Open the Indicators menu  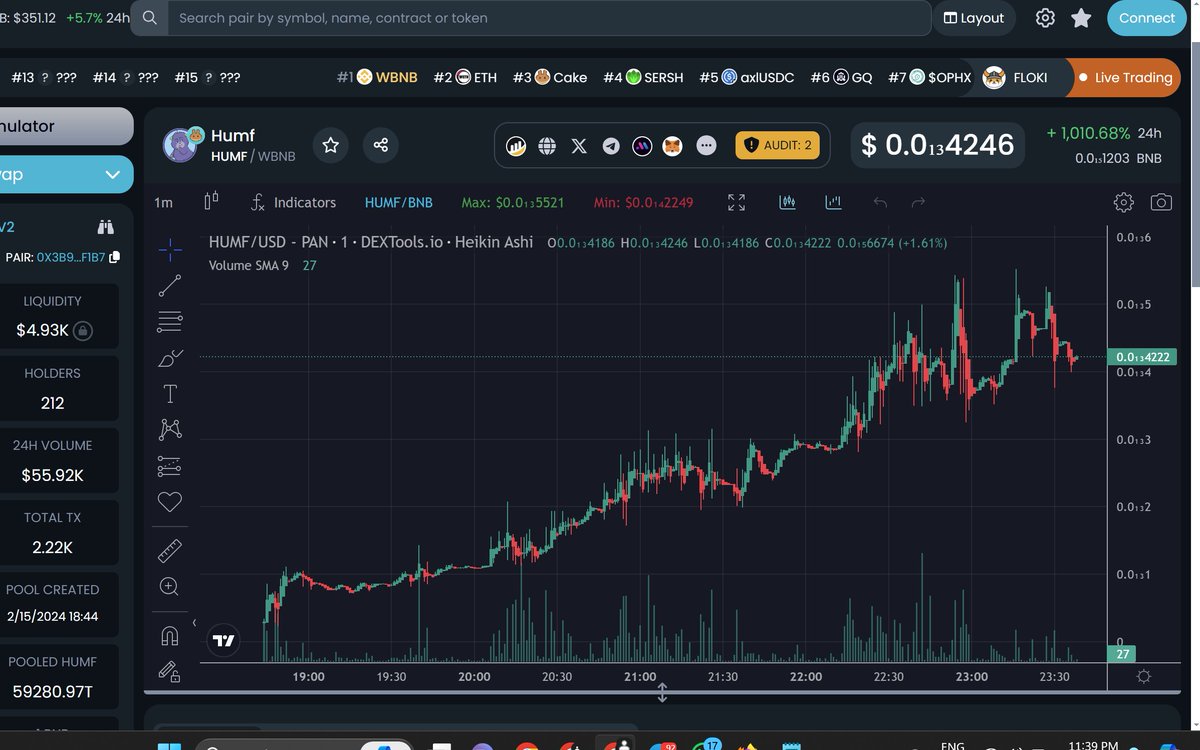click(293, 202)
